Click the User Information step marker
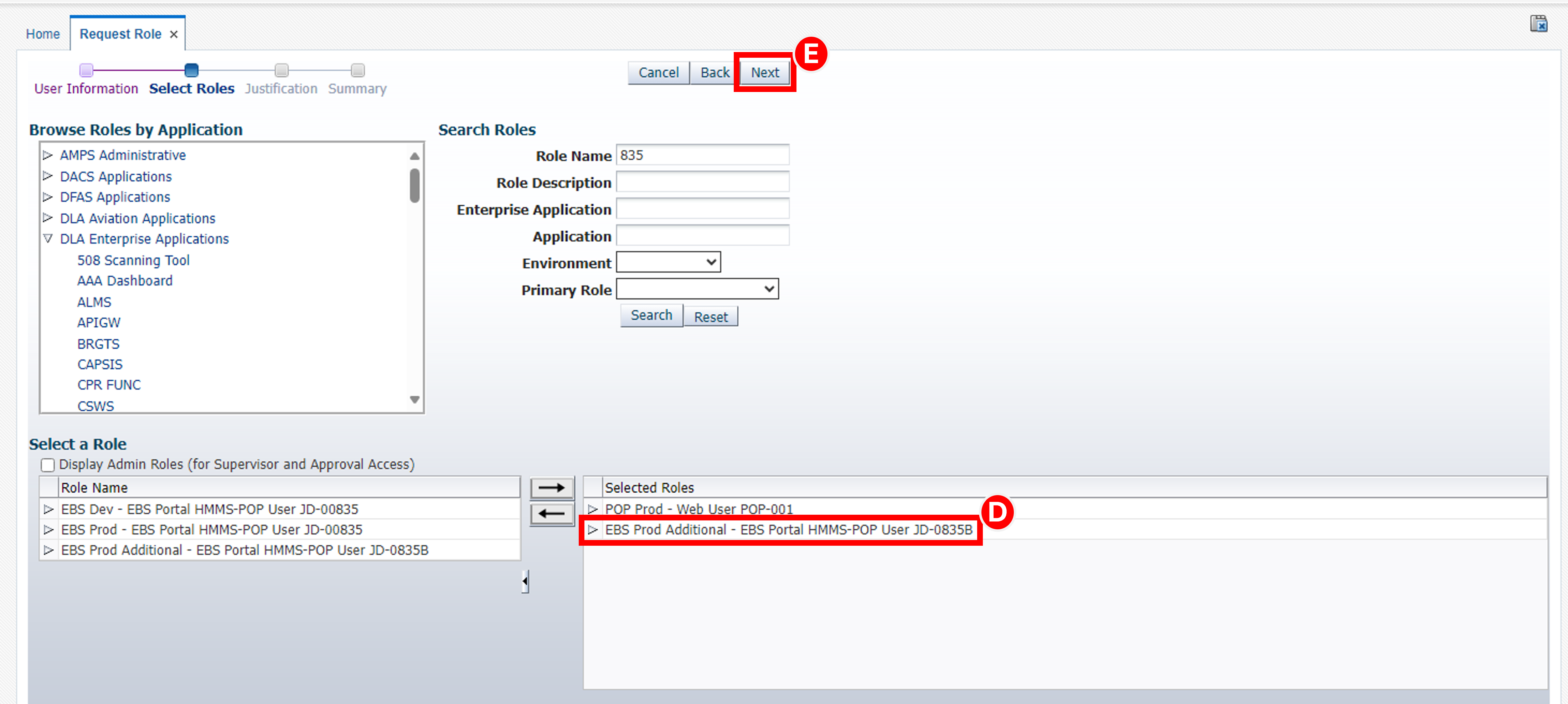The image size is (1568, 704). coord(87,71)
